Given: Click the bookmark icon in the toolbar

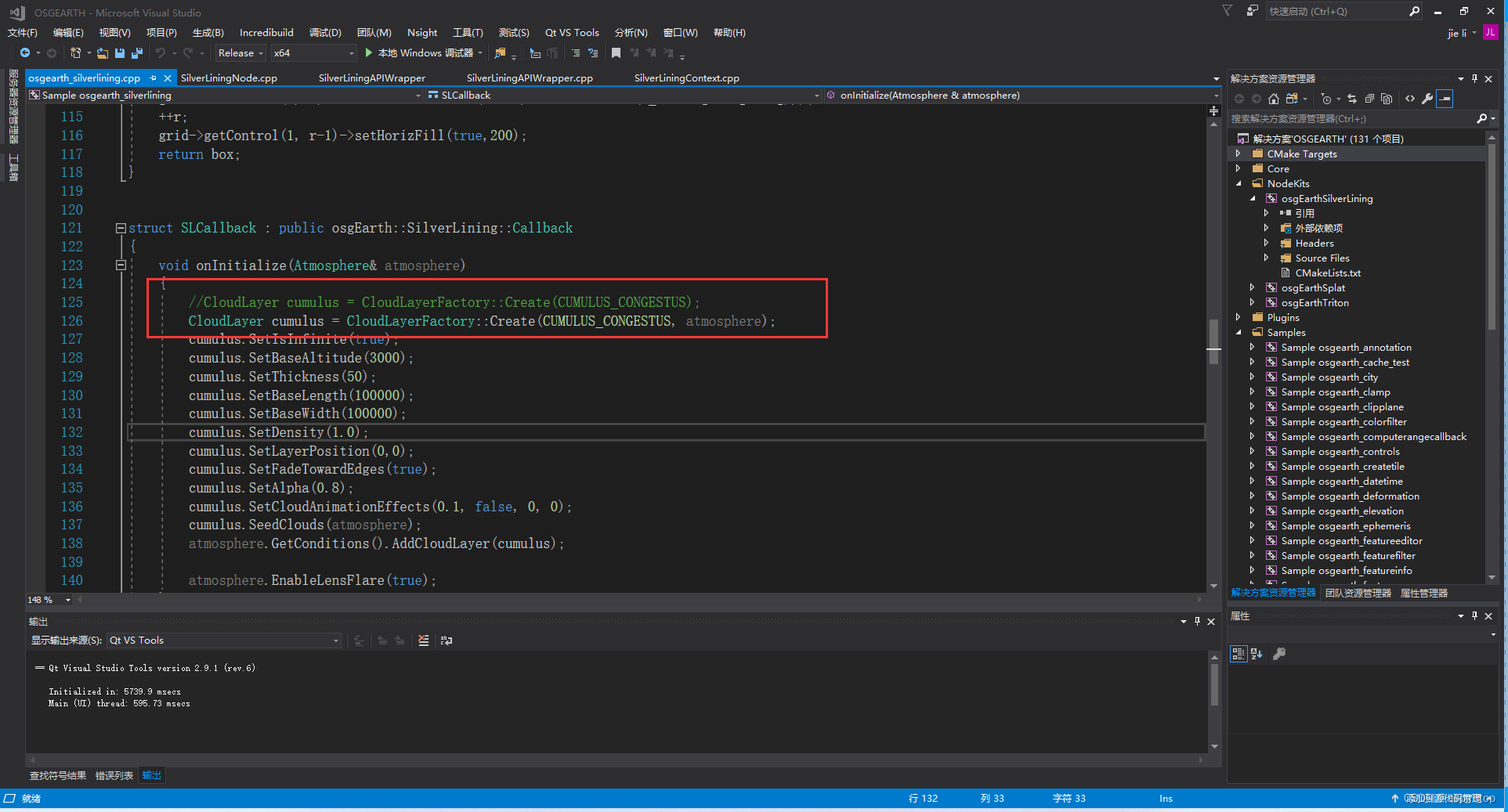Looking at the screenshot, I should click(616, 53).
